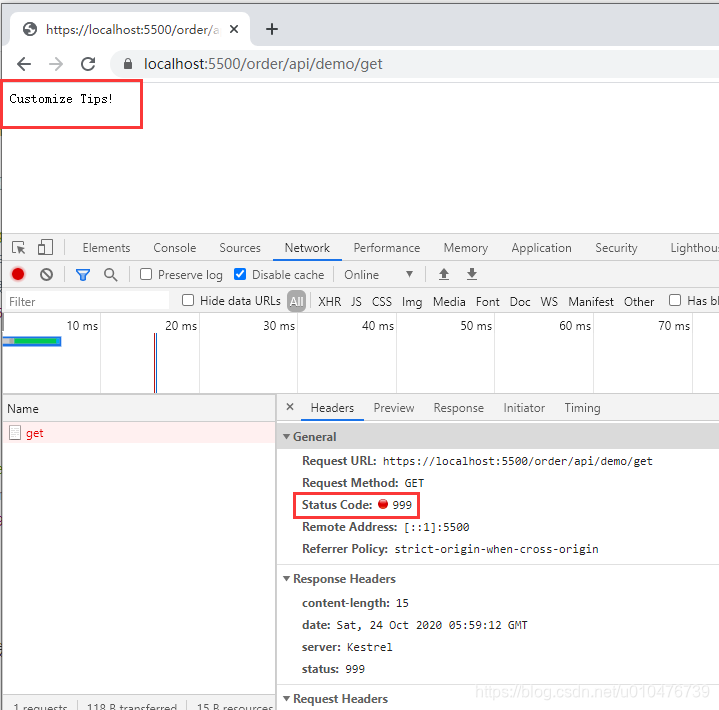Viewport: 719px width, 710px height.
Task: Toggle the device toolbar icon
Action: click(45, 247)
